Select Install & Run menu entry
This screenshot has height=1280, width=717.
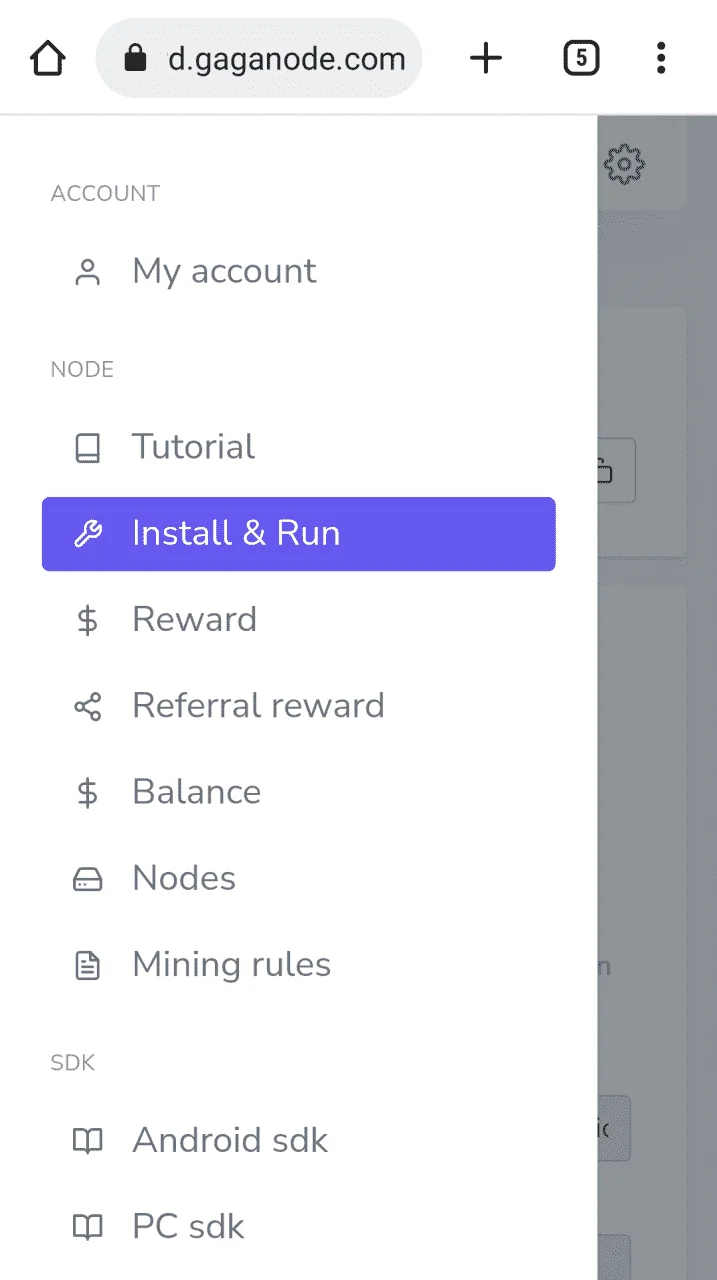click(x=299, y=534)
